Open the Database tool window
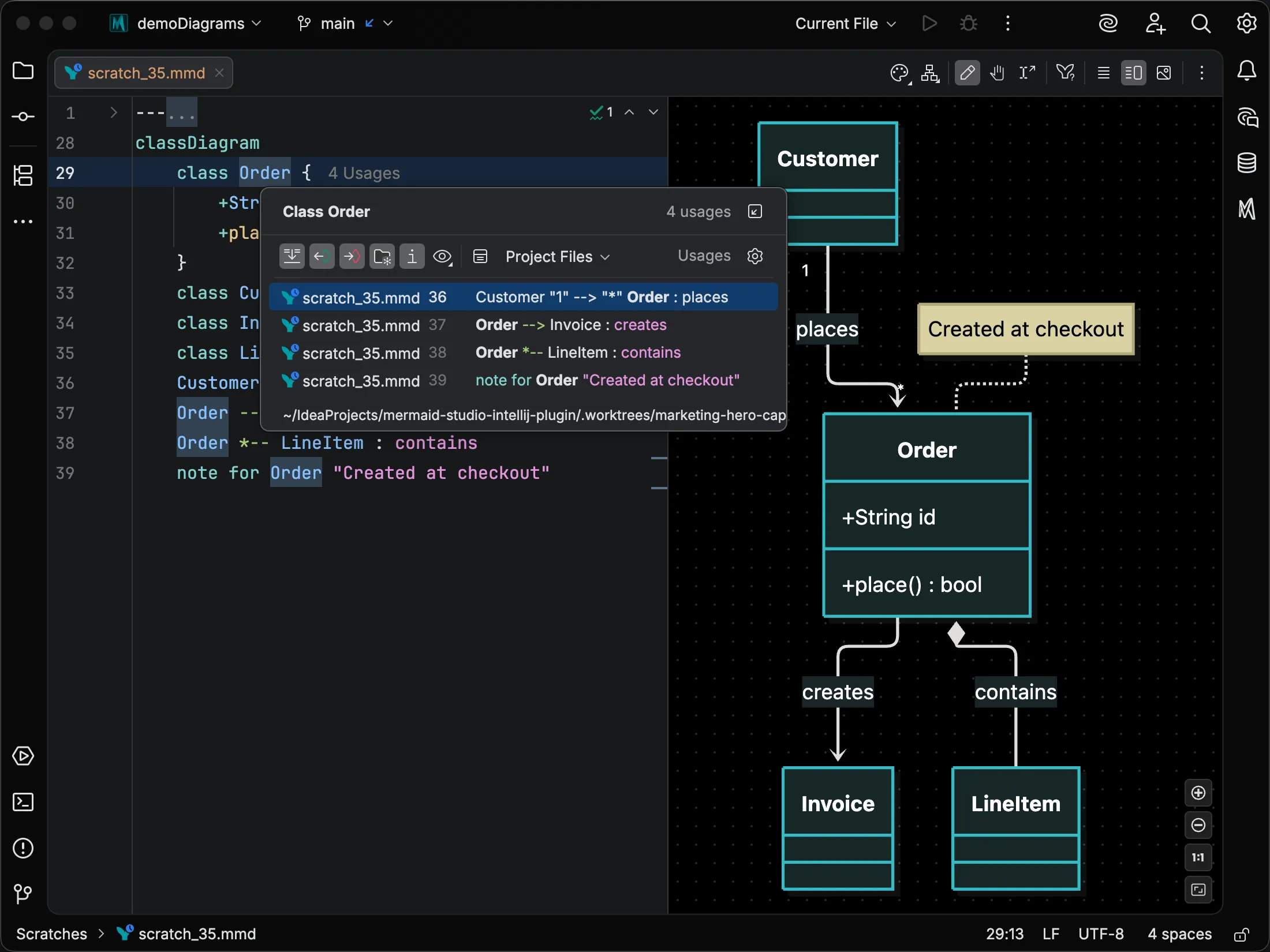The image size is (1270, 952). 1247,163
